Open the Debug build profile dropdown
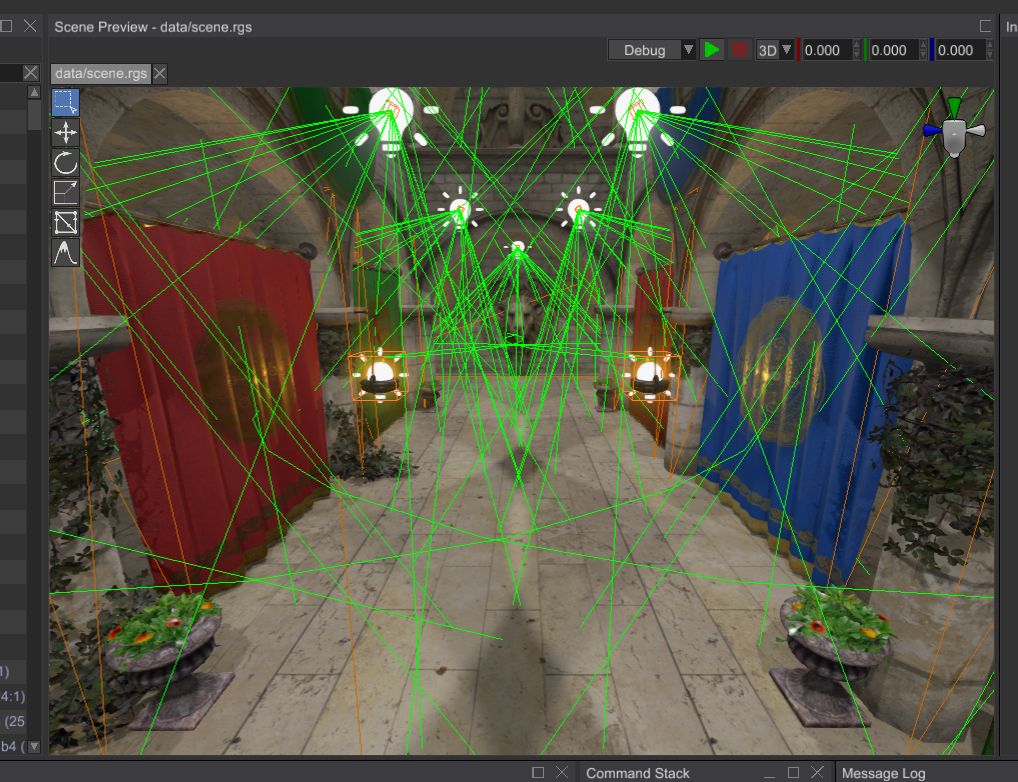 pos(652,50)
